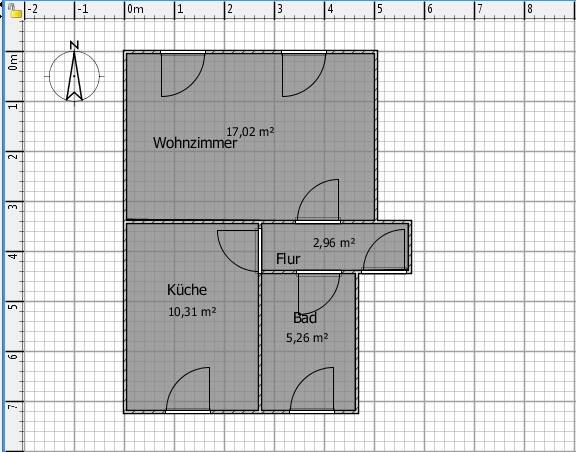Click the Flur room name label
576x452 pixels.
[x=288, y=259]
